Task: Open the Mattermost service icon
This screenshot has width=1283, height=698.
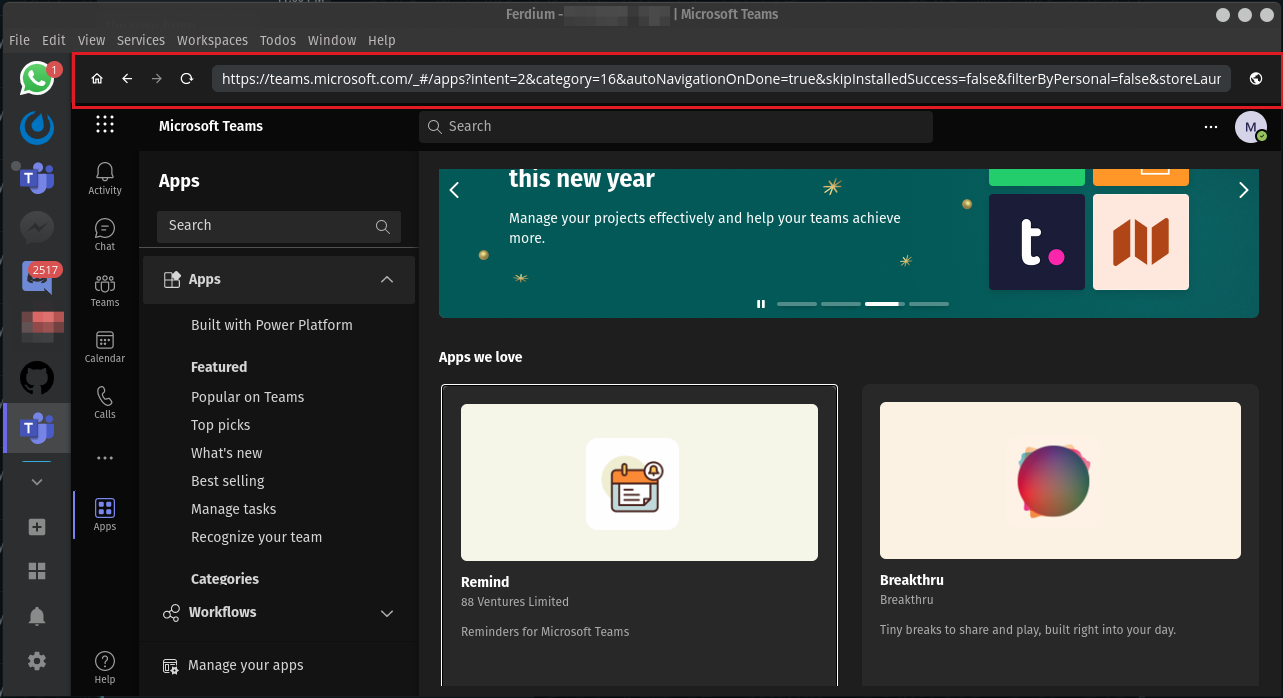Action: click(x=37, y=127)
